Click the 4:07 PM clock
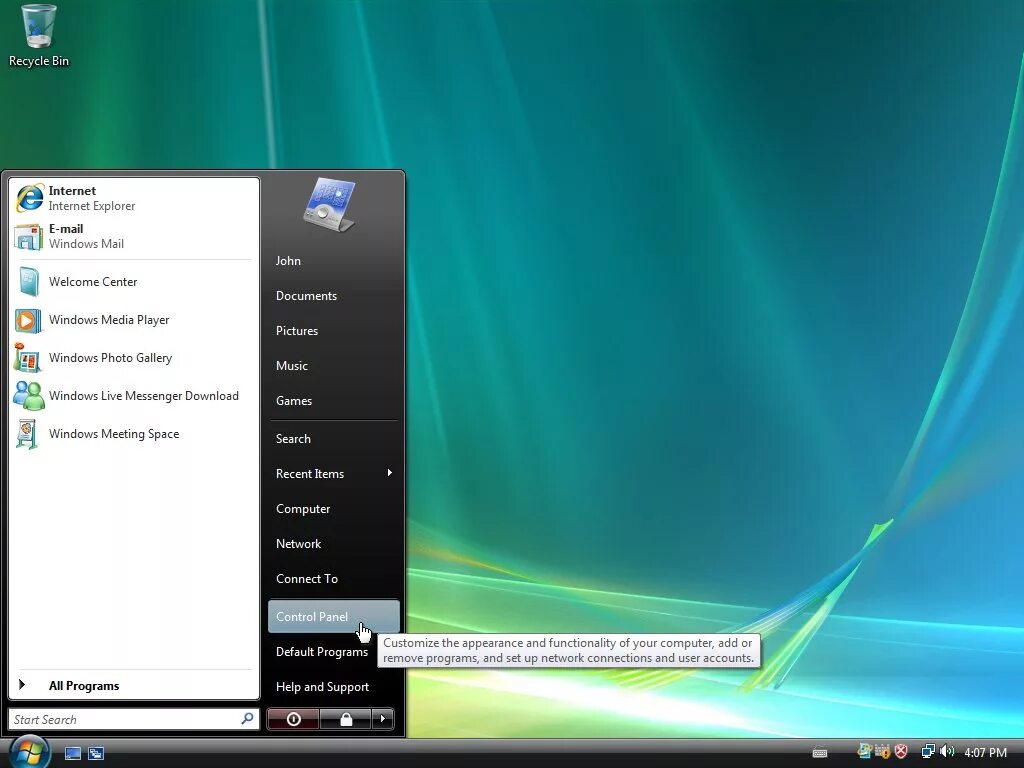This screenshot has width=1024, height=768. (985, 752)
